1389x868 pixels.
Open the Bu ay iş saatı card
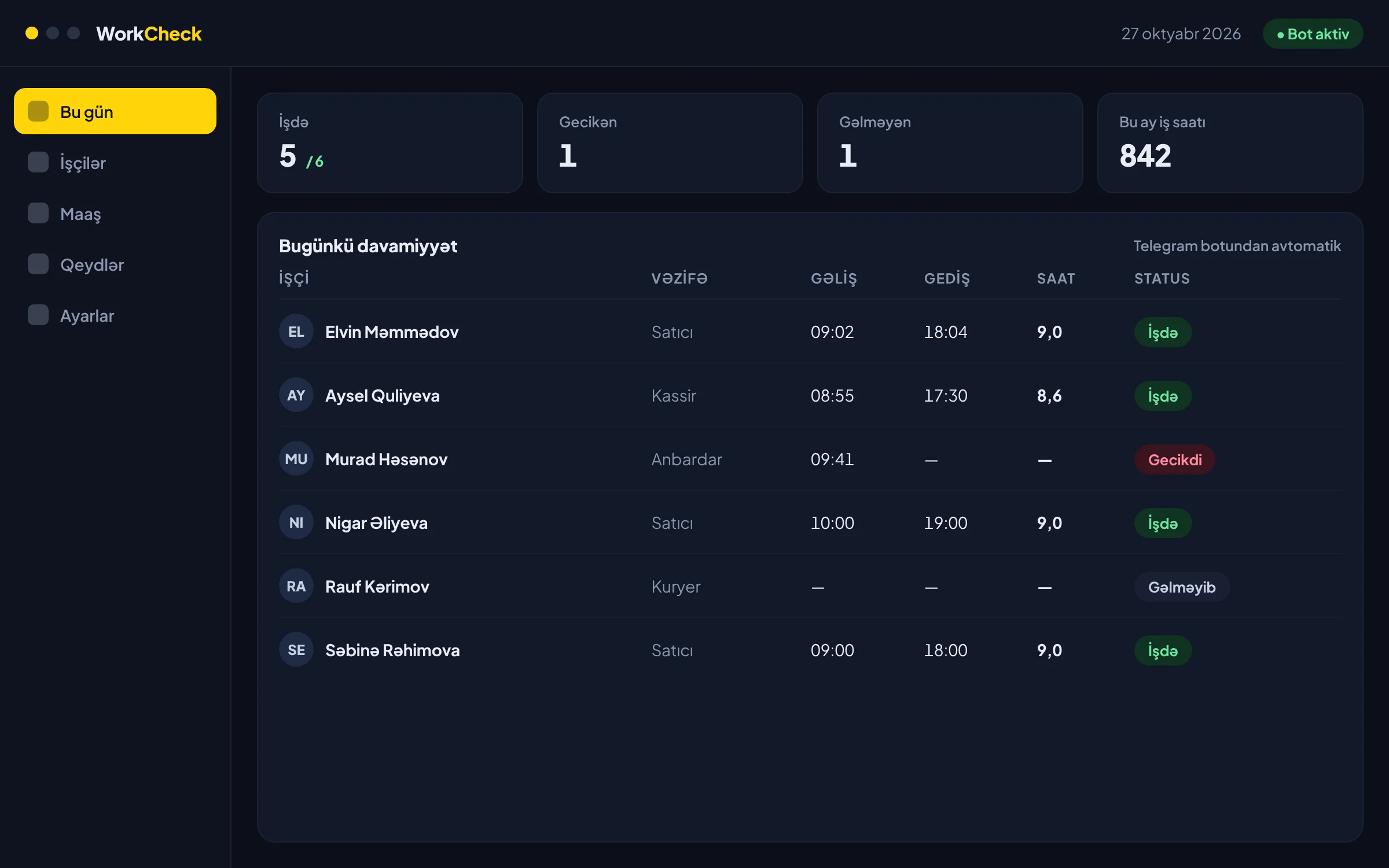point(1230,142)
